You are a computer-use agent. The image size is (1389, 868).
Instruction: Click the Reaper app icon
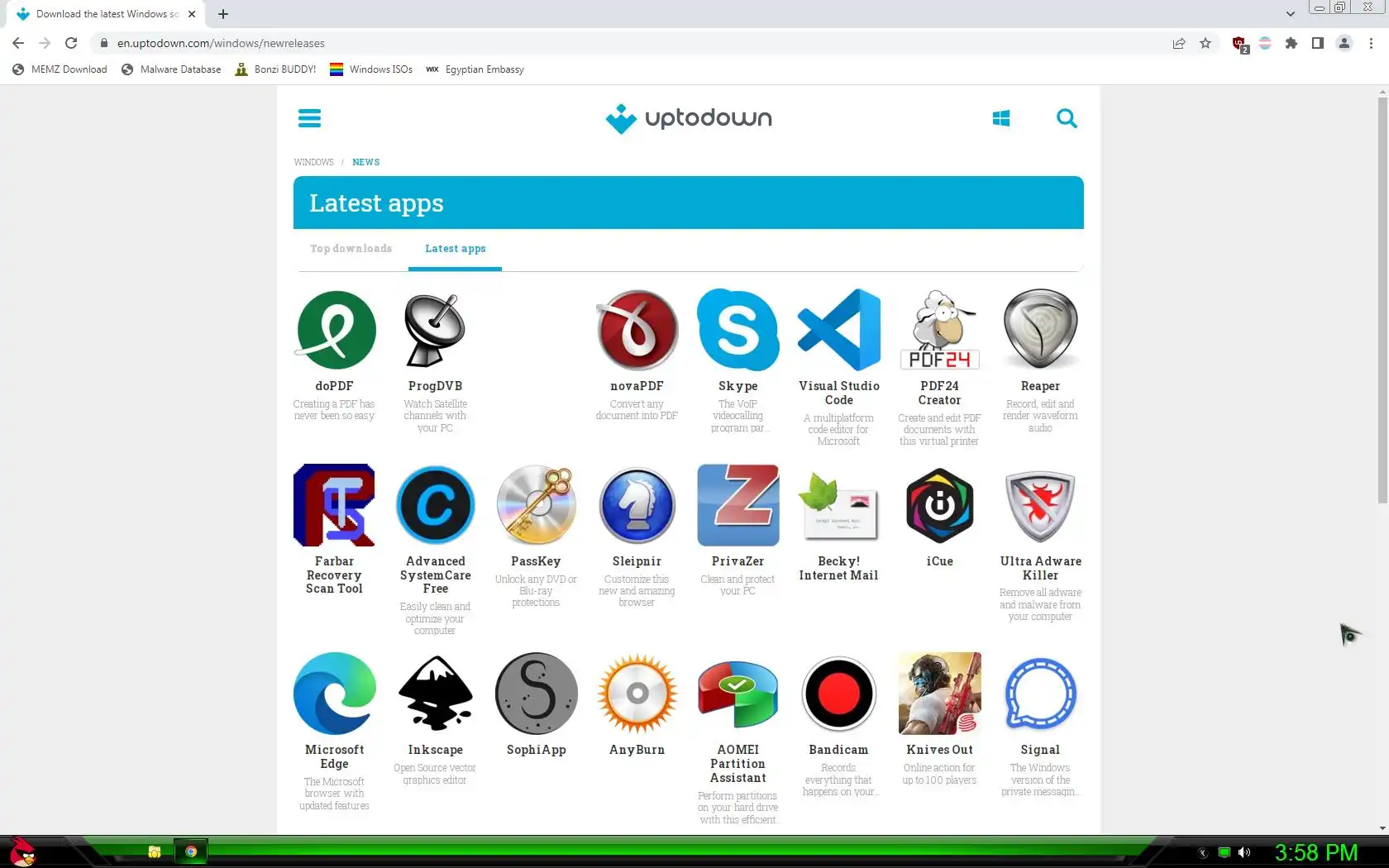click(x=1041, y=330)
